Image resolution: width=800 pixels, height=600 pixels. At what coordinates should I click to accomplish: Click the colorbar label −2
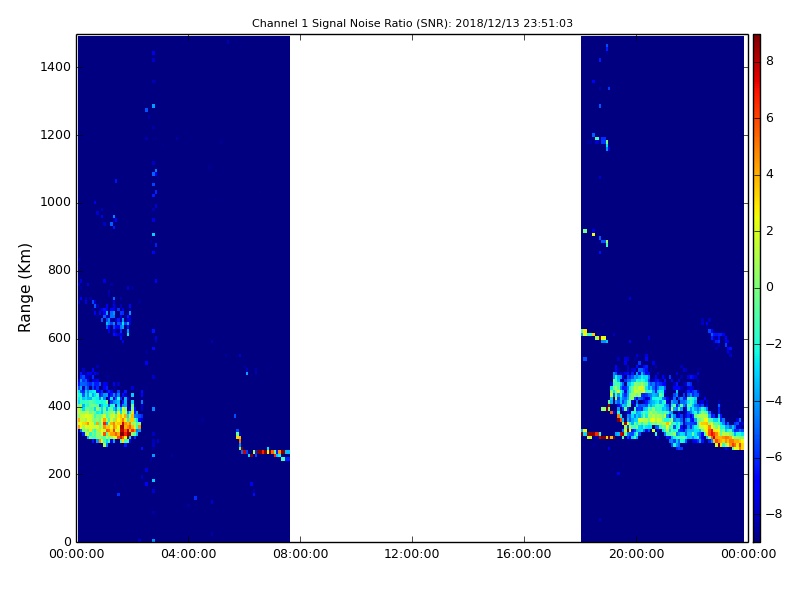pos(773,344)
